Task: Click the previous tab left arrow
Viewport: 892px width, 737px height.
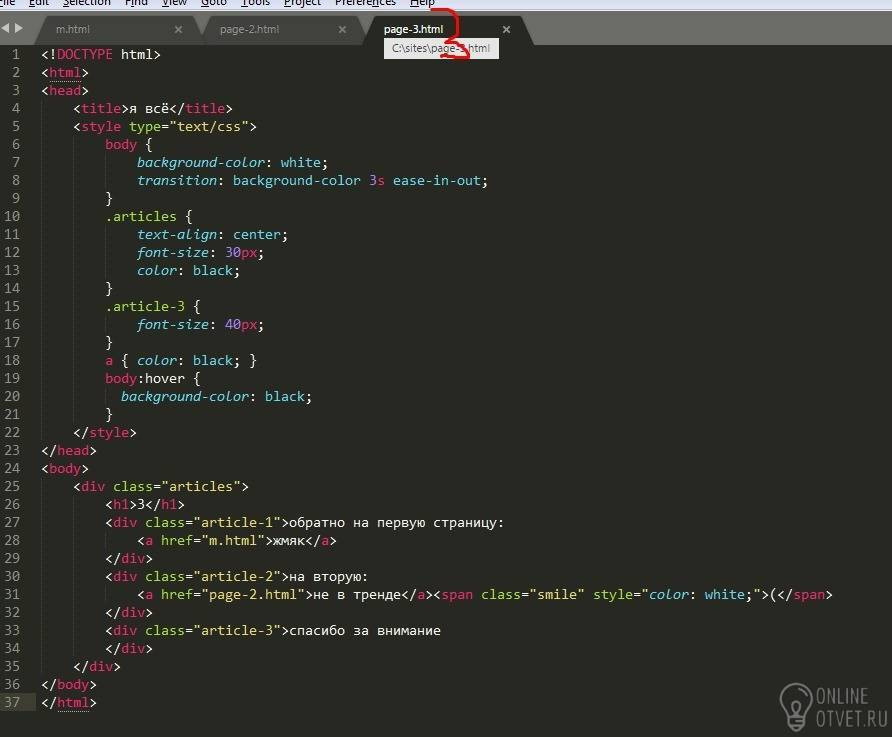Action: (x=6, y=28)
